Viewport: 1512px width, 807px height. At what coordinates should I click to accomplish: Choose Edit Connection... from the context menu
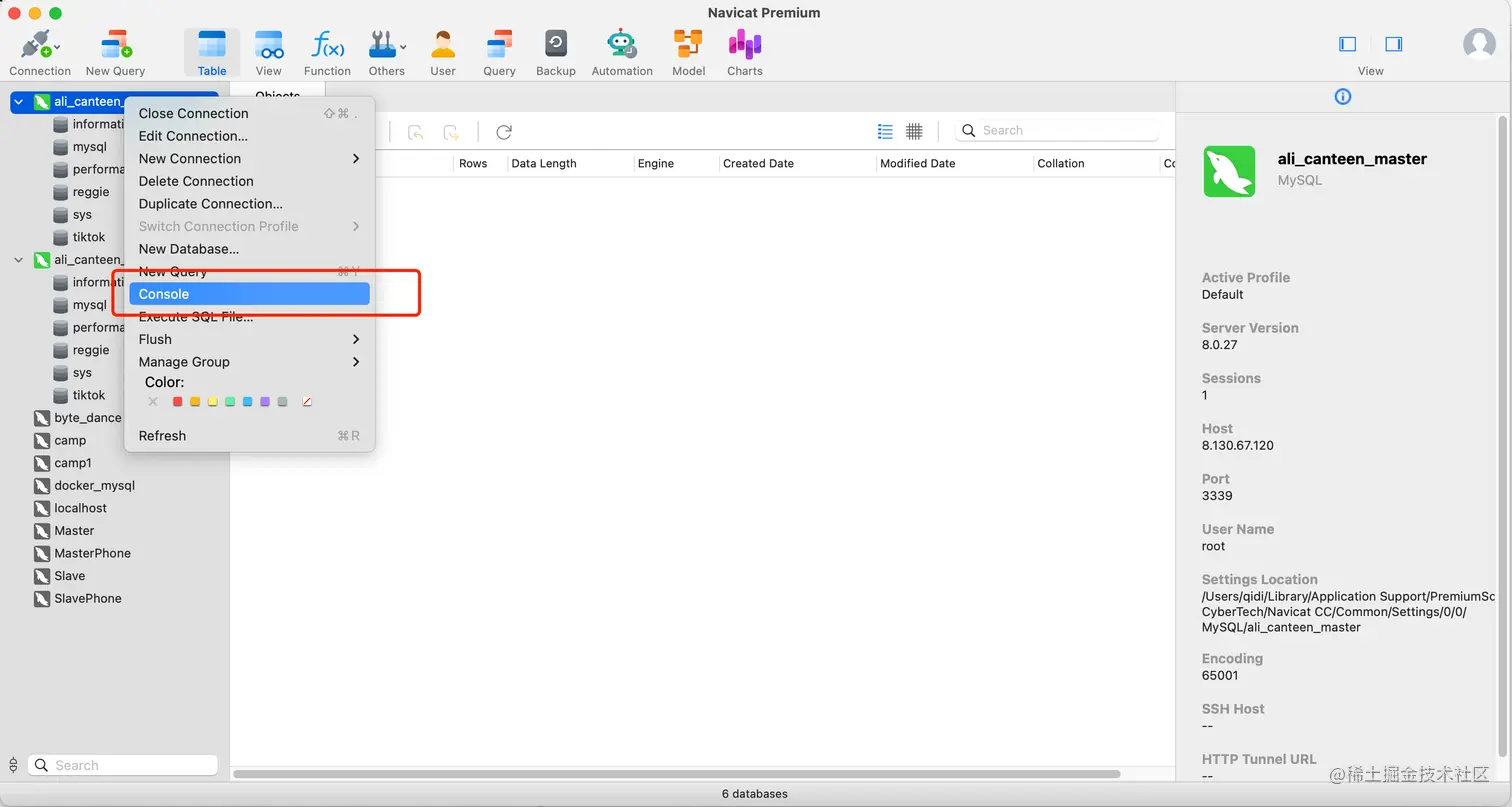click(x=249, y=136)
